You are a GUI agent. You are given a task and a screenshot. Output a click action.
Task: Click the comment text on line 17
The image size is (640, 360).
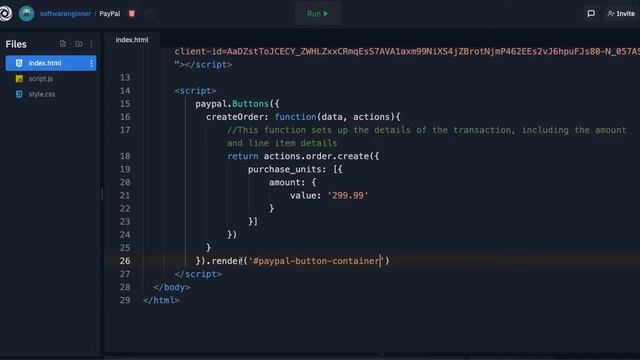point(426,136)
